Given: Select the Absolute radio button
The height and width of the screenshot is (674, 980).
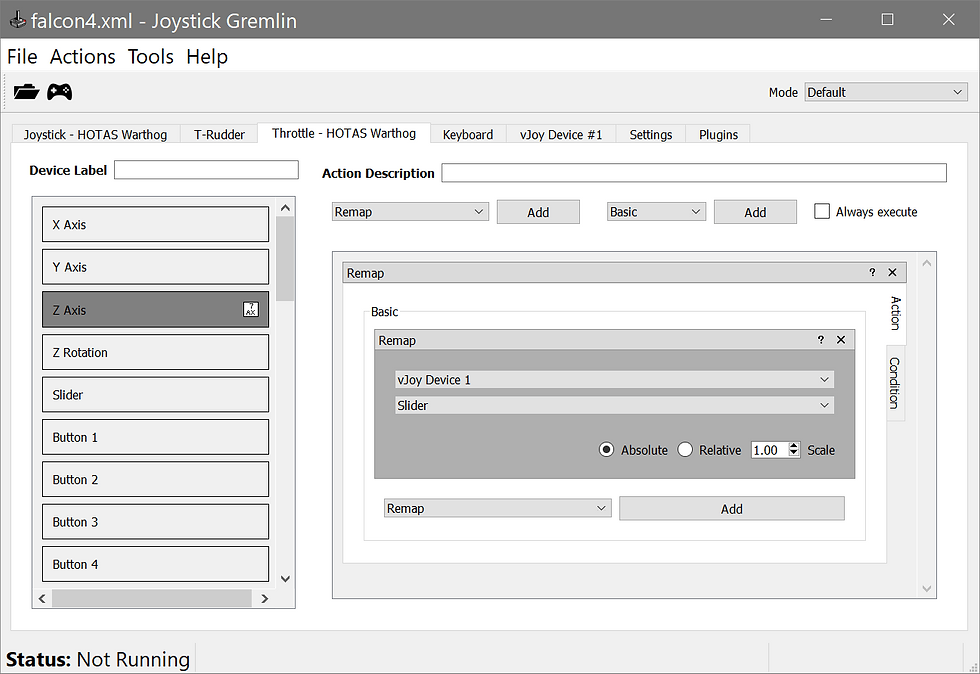Looking at the screenshot, I should [x=606, y=450].
